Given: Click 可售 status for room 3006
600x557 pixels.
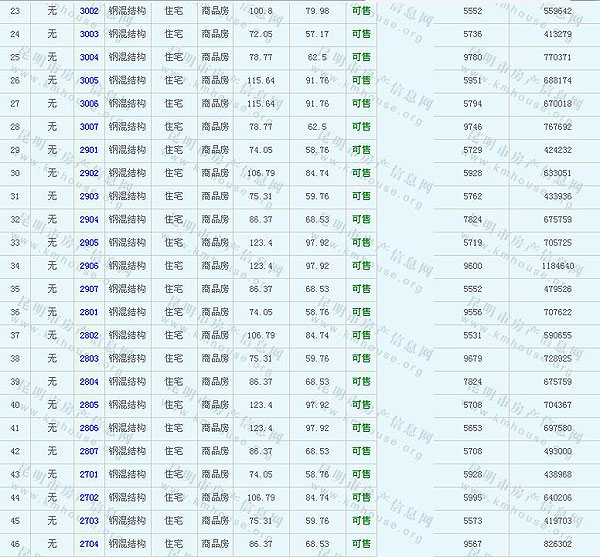Looking at the screenshot, I should point(361,103).
